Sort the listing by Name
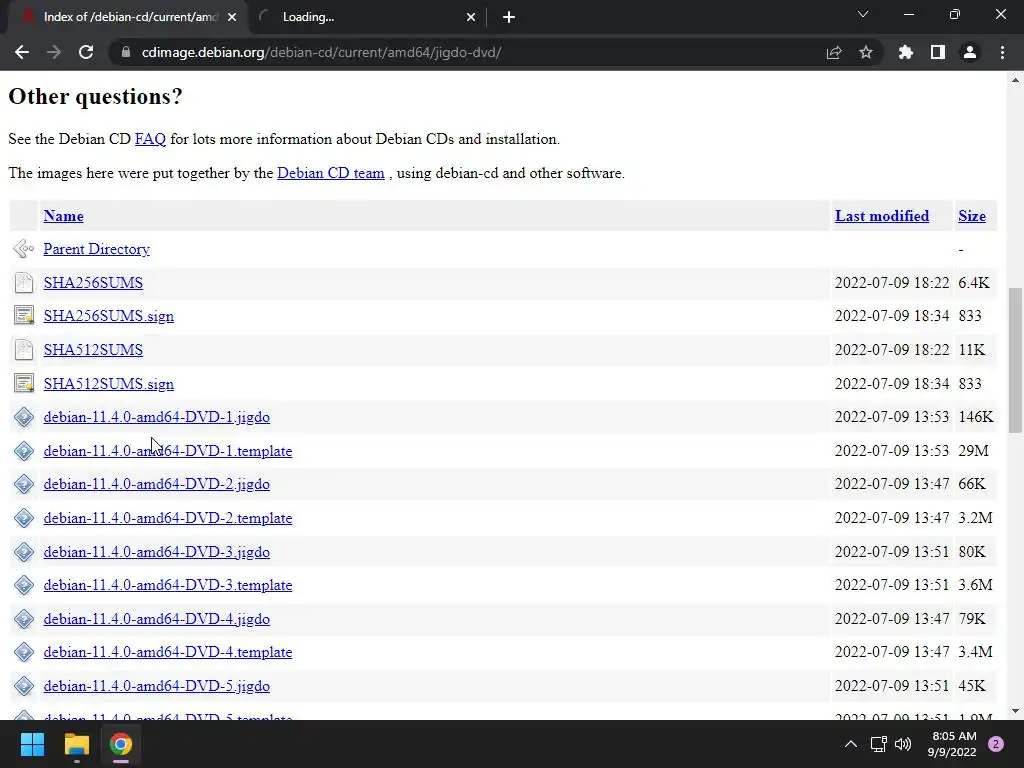Screen dimensions: 1024x768 click(x=63, y=216)
